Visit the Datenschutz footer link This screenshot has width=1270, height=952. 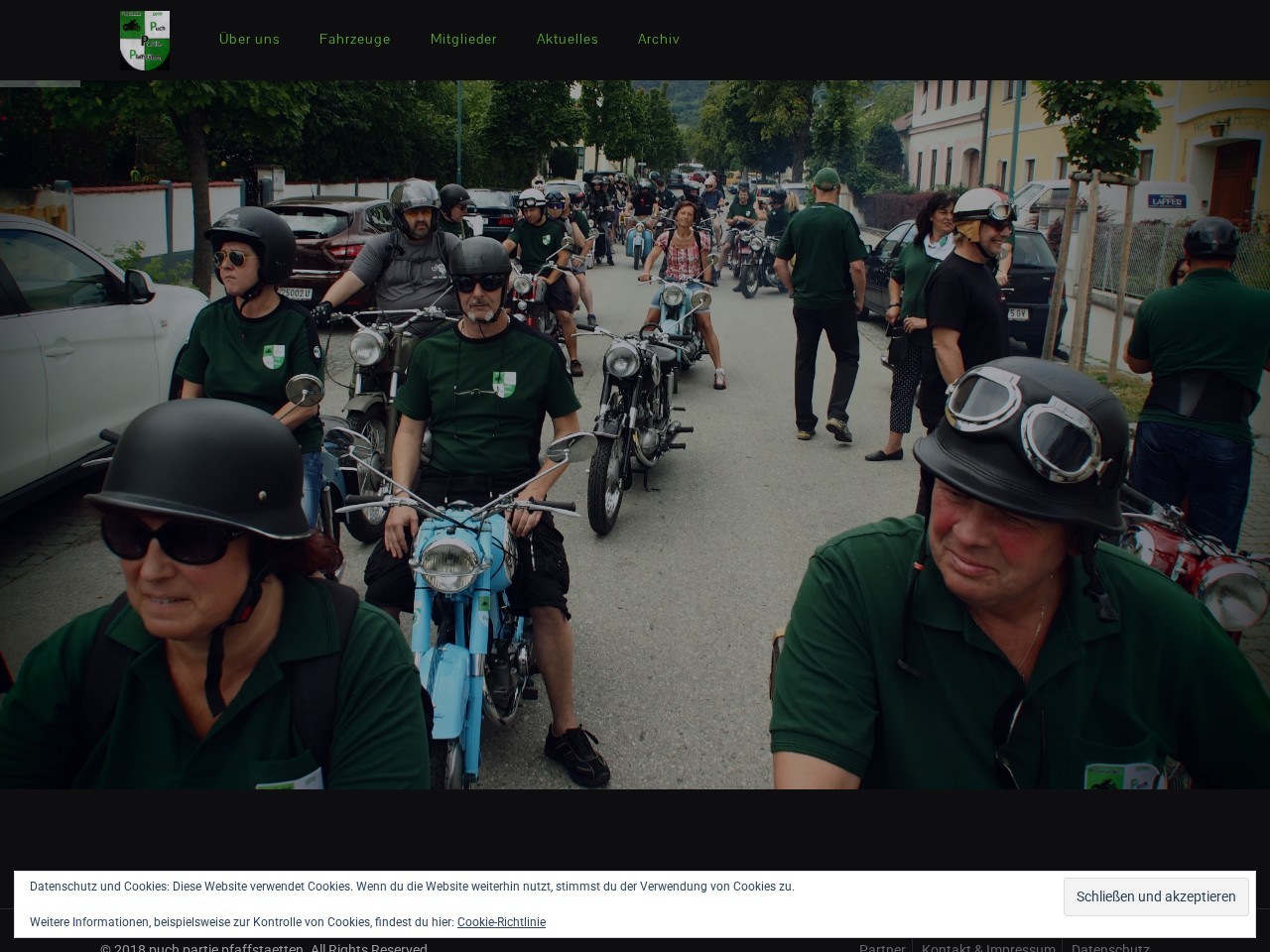[x=1109, y=947]
